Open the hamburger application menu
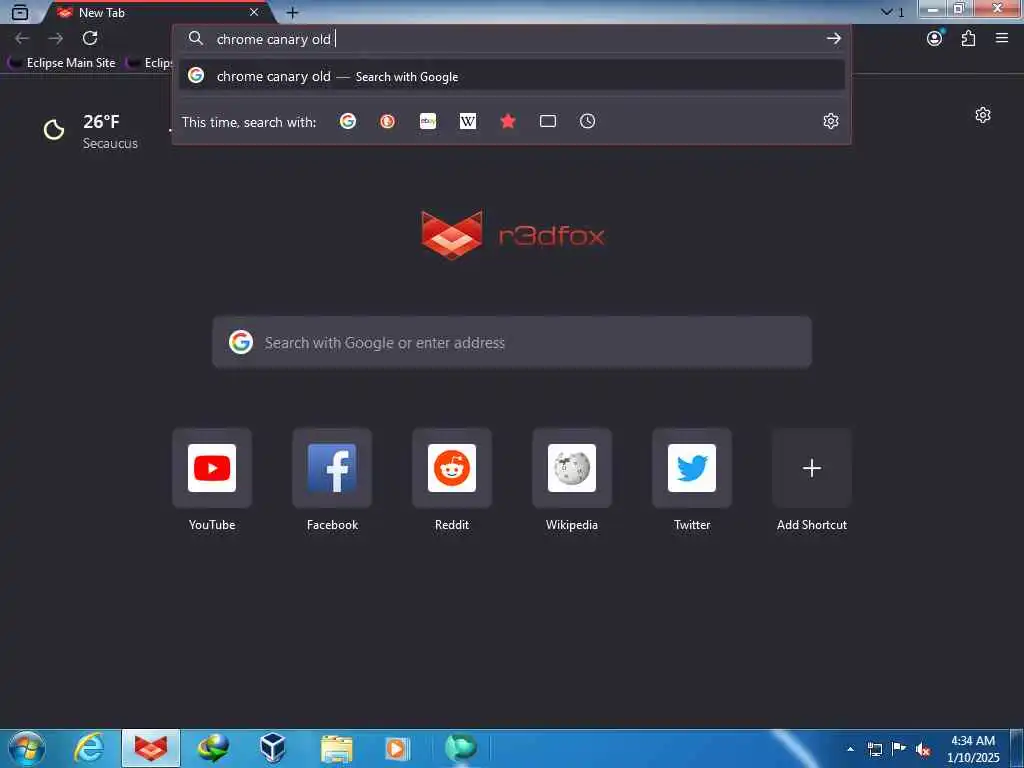Screen dimensions: 1024x768 click(x=1001, y=38)
